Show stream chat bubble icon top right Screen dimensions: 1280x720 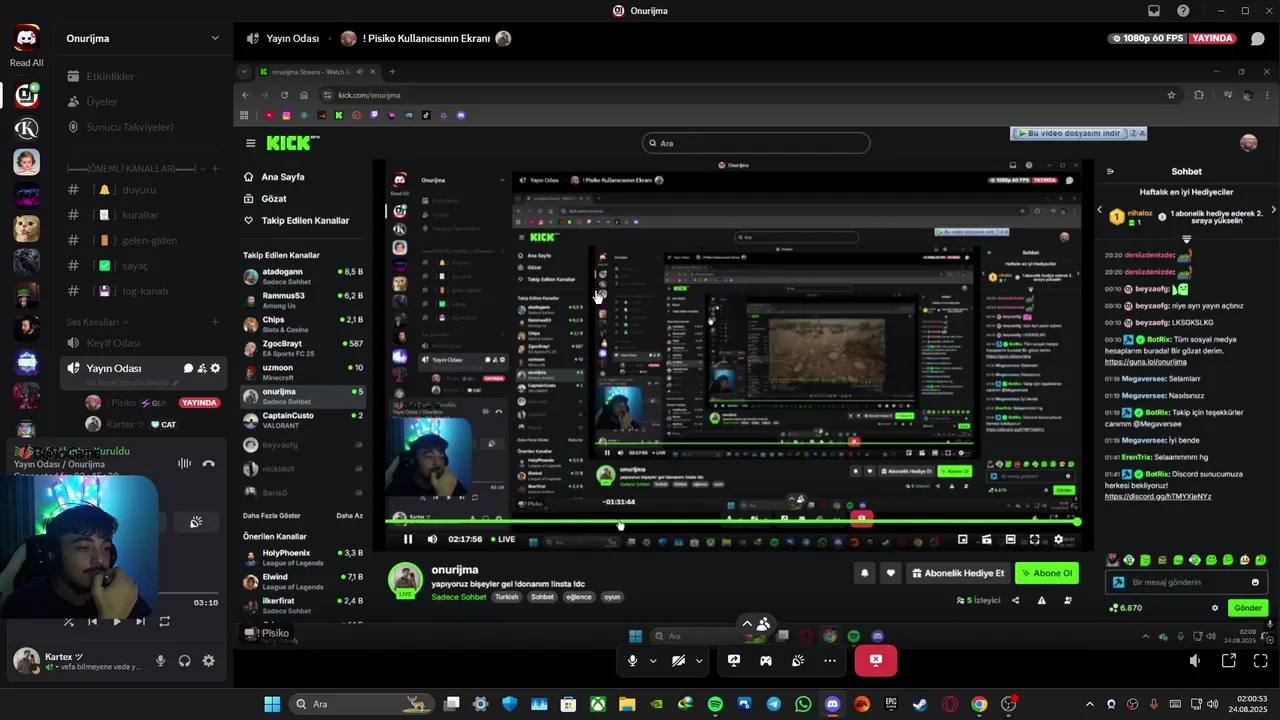[1258, 38]
